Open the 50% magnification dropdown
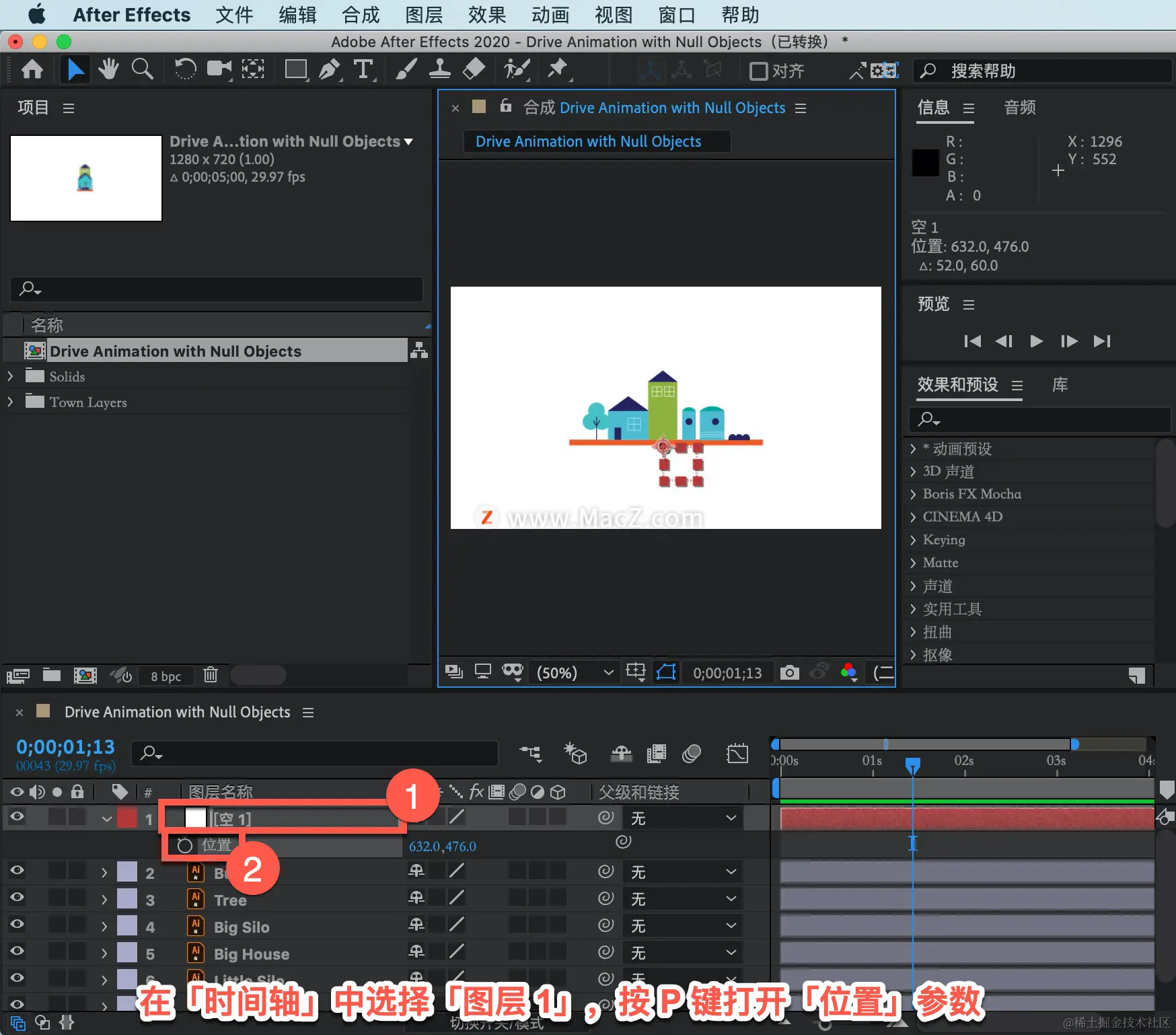 pos(575,672)
